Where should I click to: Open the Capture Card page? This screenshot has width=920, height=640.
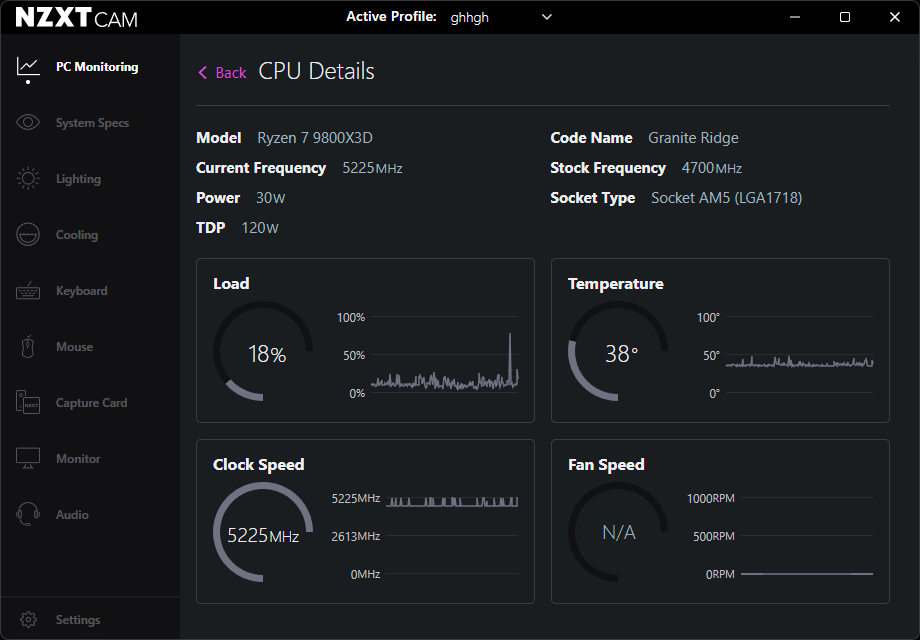(x=92, y=403)
